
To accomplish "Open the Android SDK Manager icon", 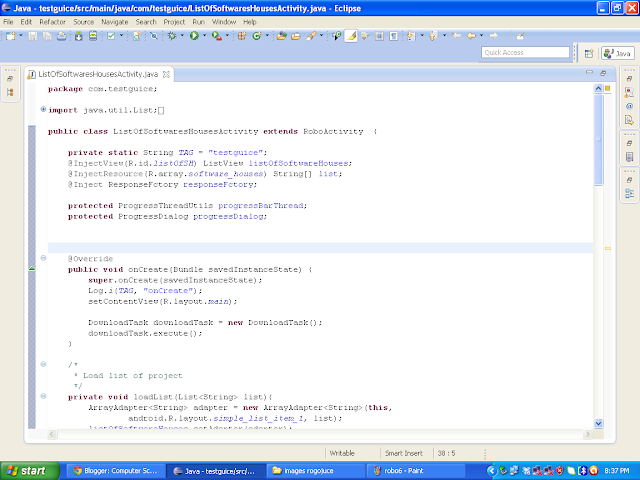I will 78,36.
